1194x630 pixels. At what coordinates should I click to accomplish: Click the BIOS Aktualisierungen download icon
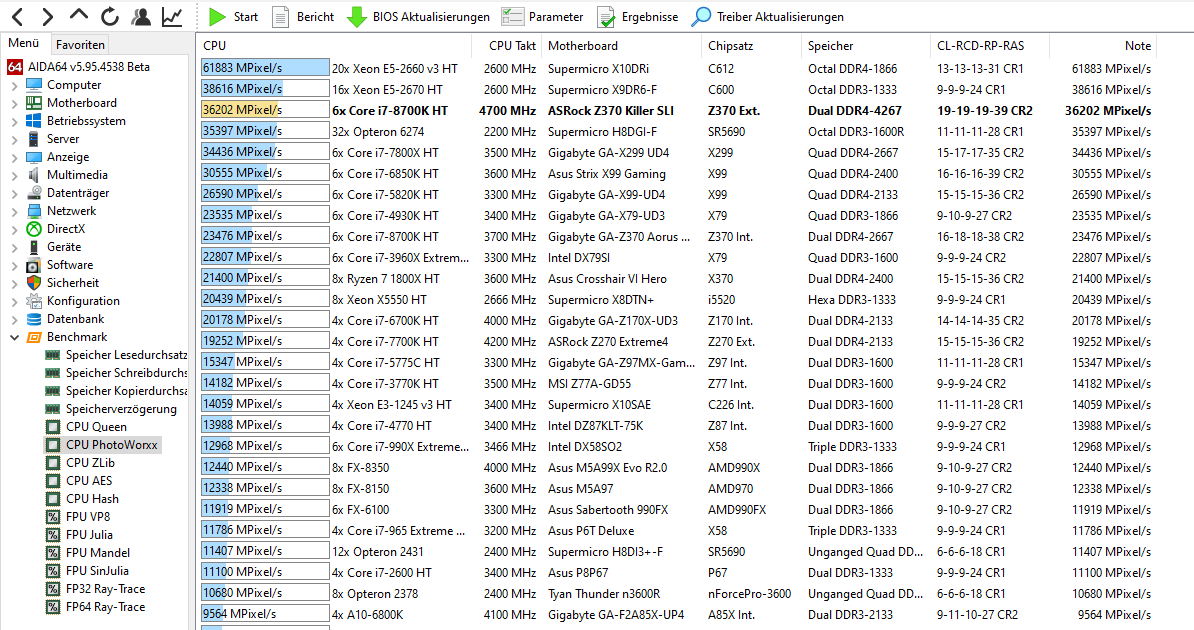point(358,16)
